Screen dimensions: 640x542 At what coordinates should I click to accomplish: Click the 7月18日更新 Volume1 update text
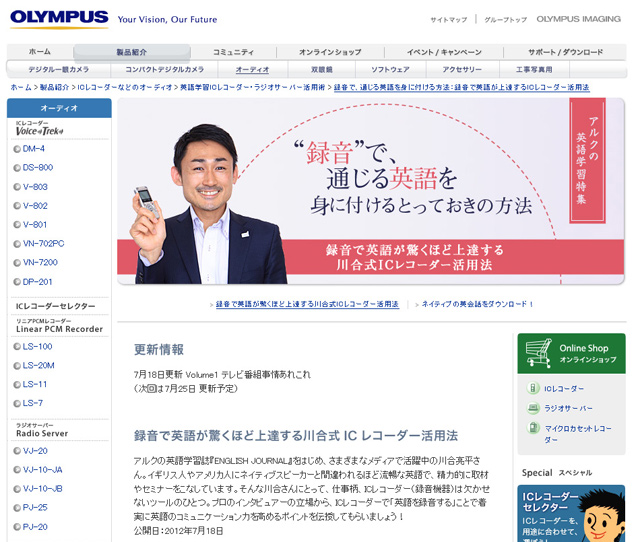(x=222, y=375)
